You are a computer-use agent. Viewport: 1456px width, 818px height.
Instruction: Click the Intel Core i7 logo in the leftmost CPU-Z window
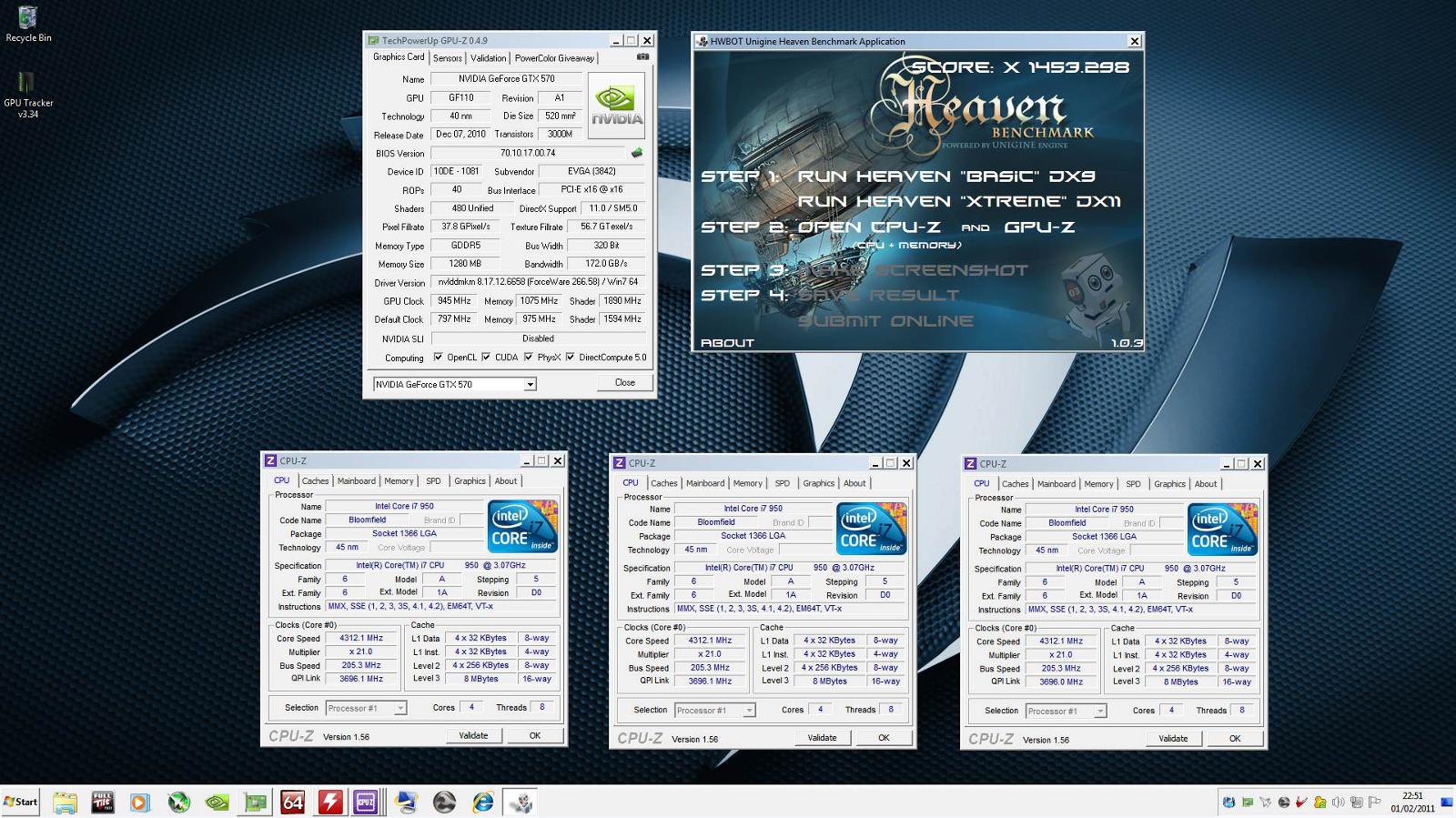tap(523, 525)
